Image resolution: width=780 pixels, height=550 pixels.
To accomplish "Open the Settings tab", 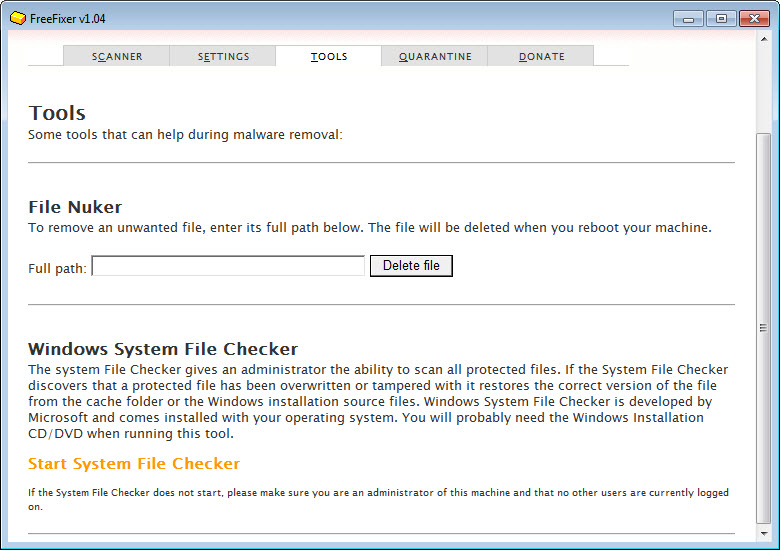I will (223, 56).
